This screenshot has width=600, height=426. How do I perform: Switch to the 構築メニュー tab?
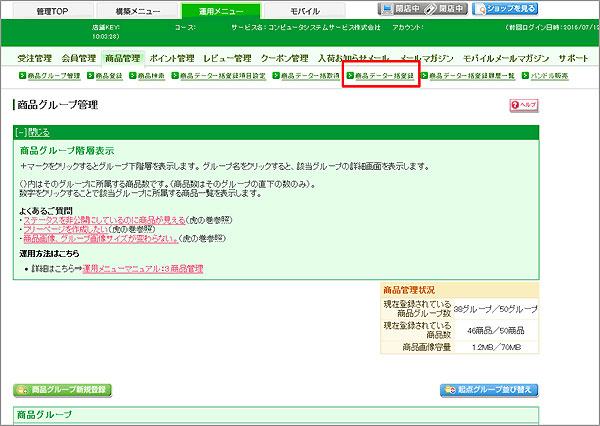[x=138, y=11]
